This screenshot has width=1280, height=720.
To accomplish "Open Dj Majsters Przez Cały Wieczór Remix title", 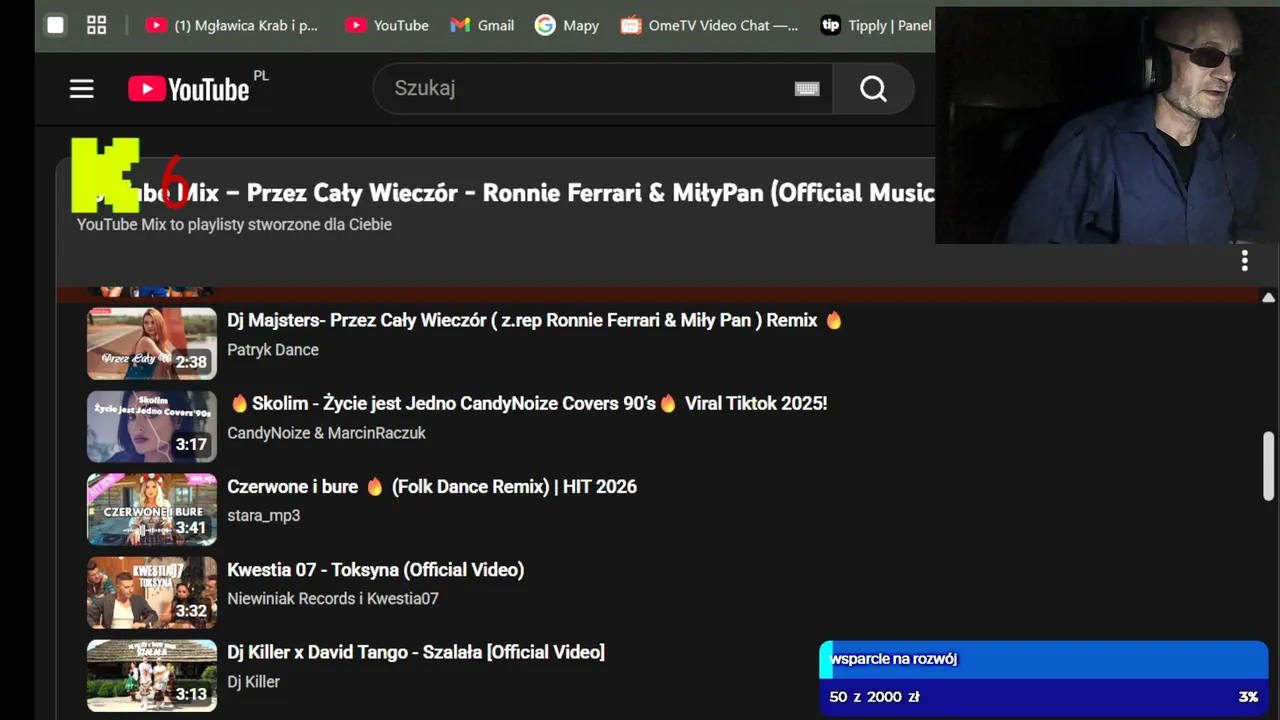I will (x=535, y=320).
